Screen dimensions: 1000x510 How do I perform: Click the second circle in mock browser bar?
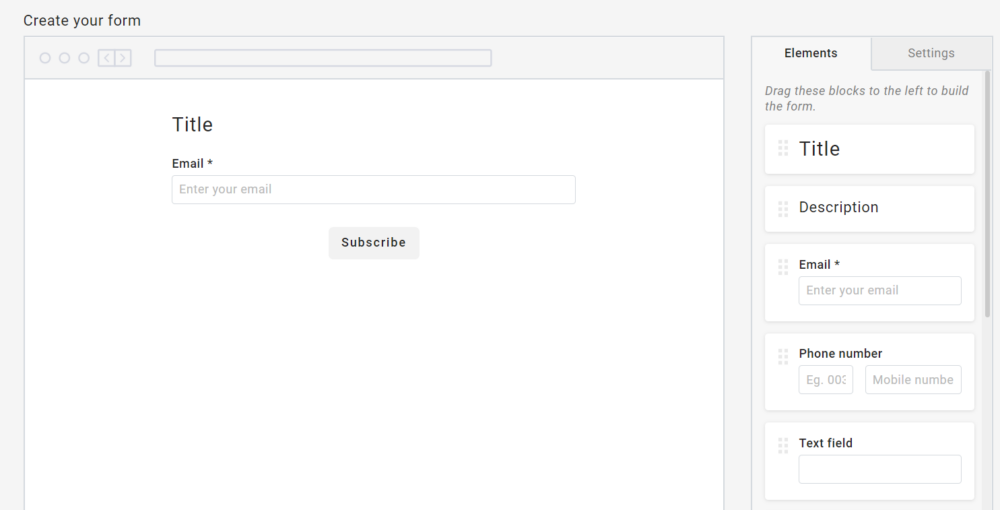point(64,58)
